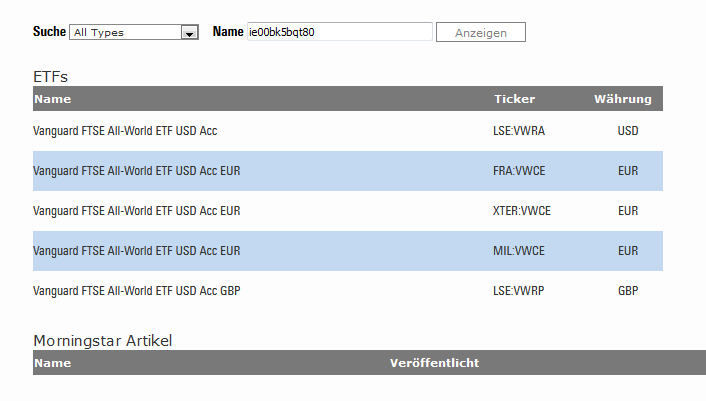Open the All Types search dropdown

(134, 32)
